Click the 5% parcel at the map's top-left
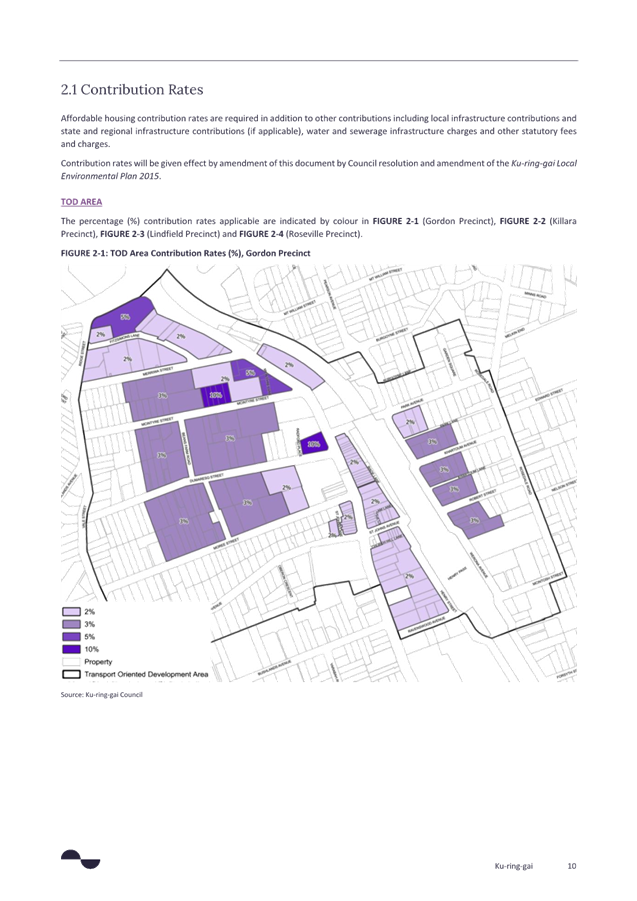The width and height of the screenshot is (637, 901). tap(126, 316)
